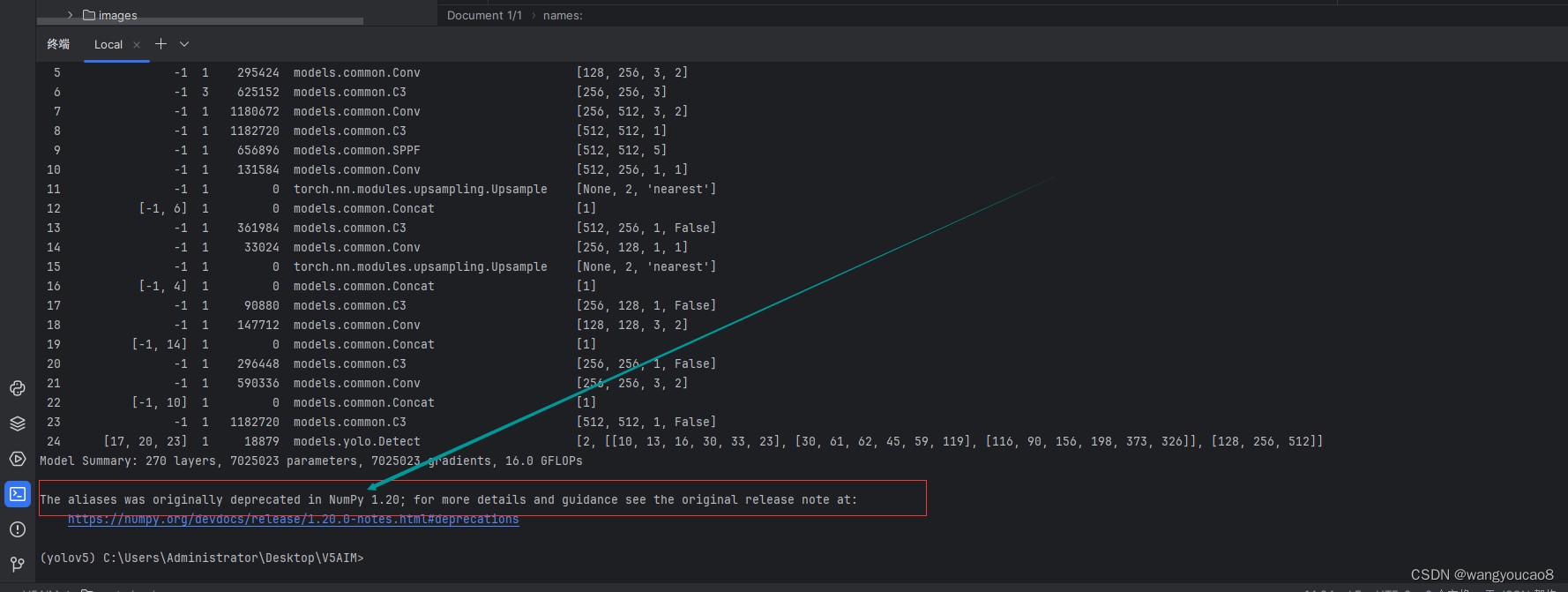Click parameter count 131584
This screenshot has width=1568, height=592.
click(x=258, y=169)
